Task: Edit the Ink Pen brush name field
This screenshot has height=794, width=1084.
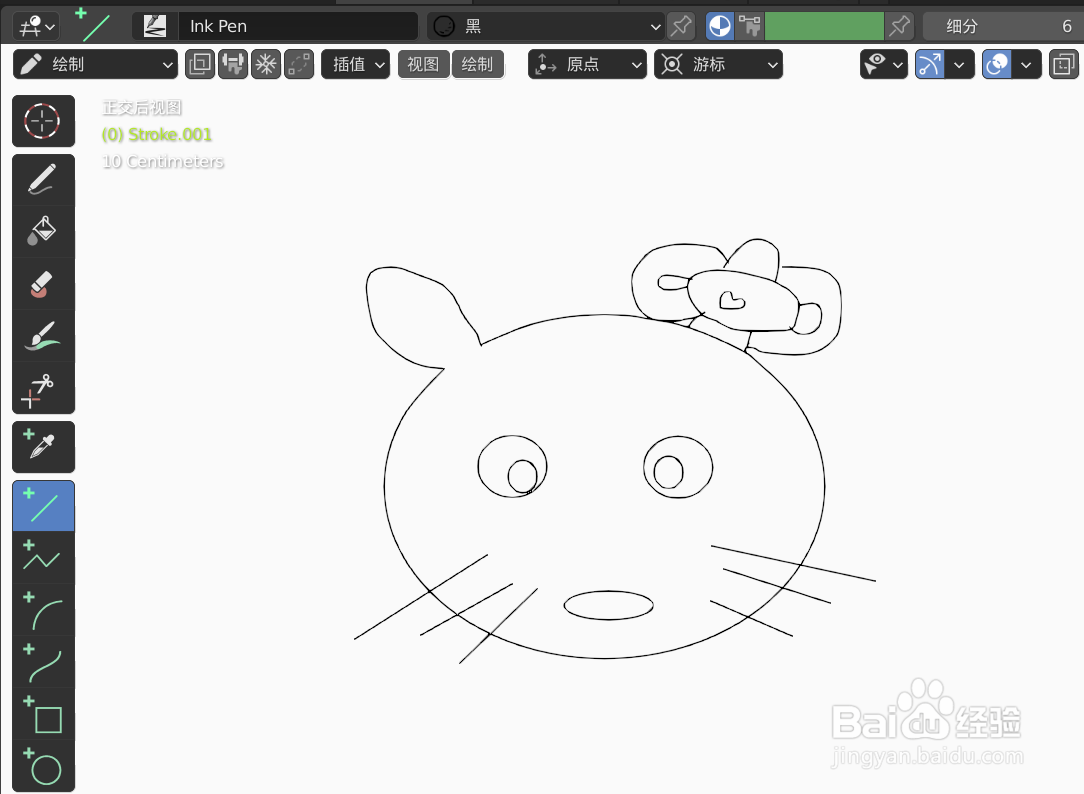Action: click(298, 26)
